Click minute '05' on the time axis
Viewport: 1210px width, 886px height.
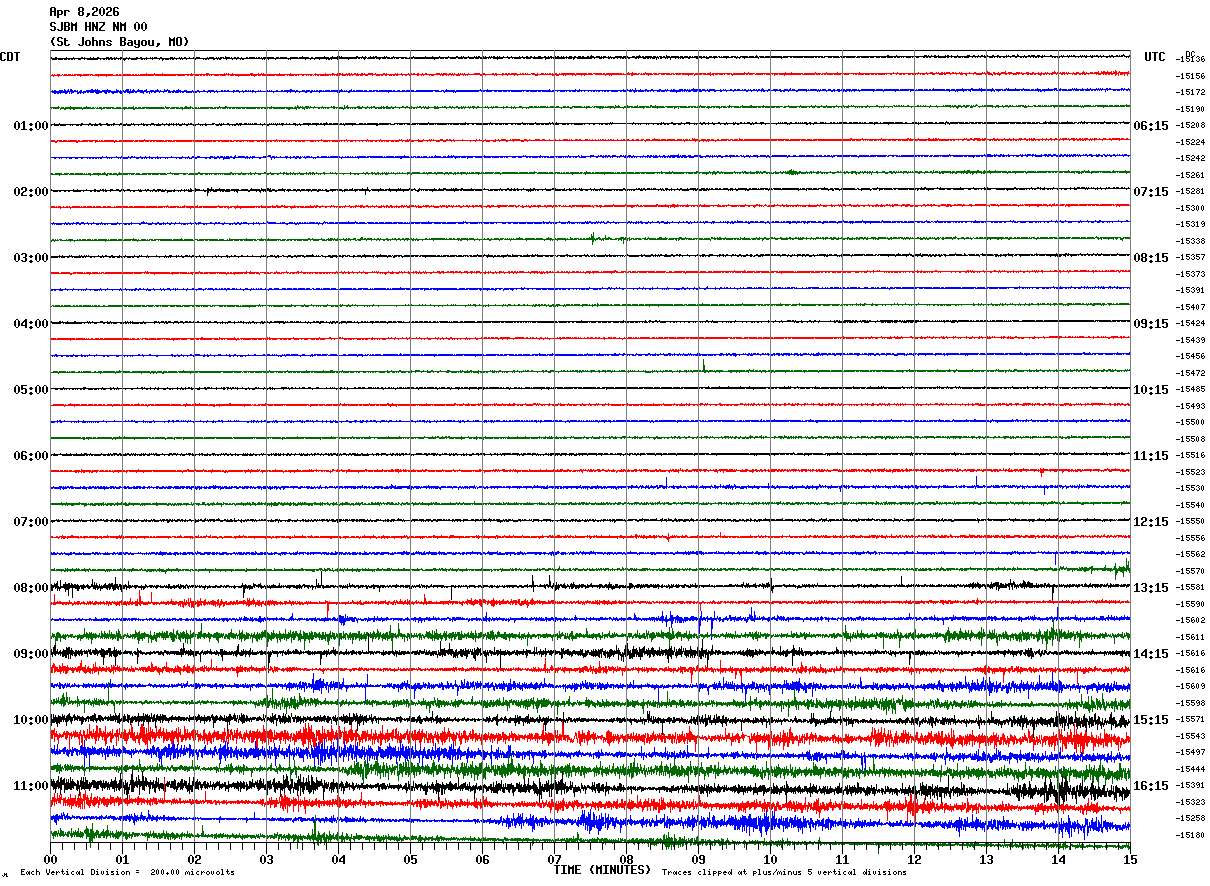411,859
